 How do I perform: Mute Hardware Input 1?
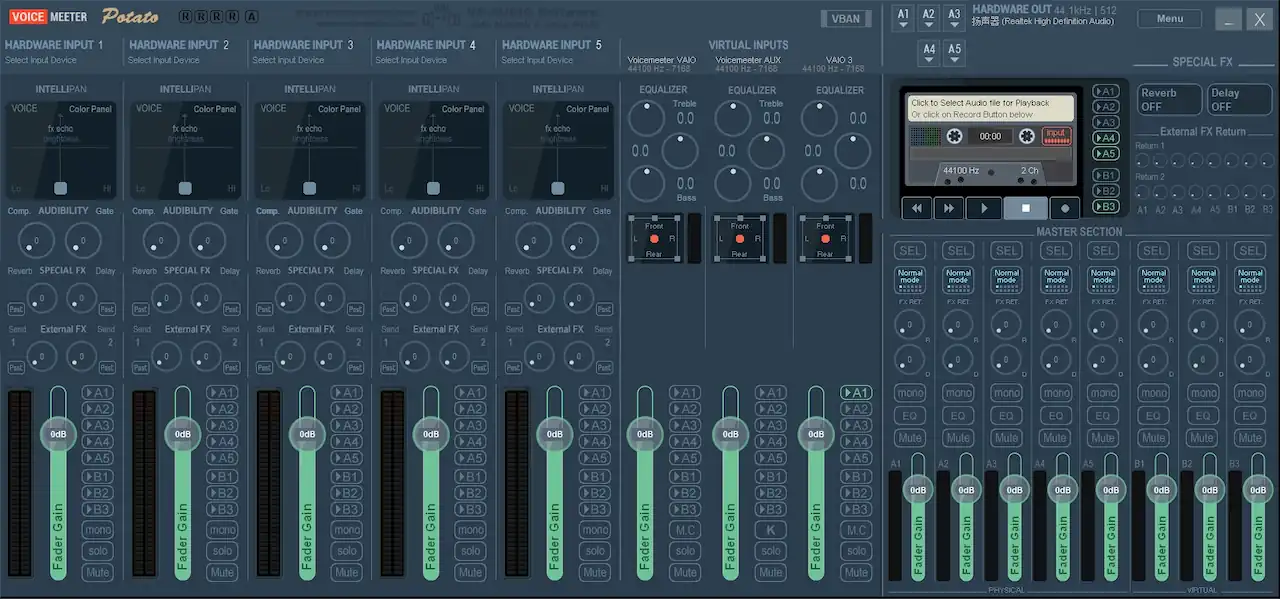pyautogui.click(x=97, y=572)
